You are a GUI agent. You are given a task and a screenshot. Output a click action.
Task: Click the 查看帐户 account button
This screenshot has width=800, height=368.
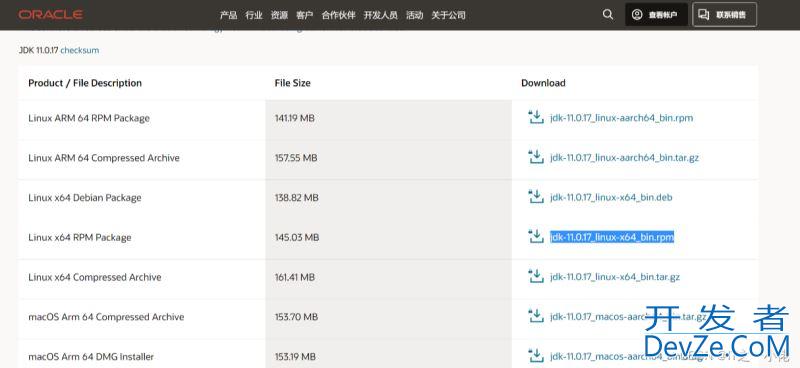tap(656, 14)
